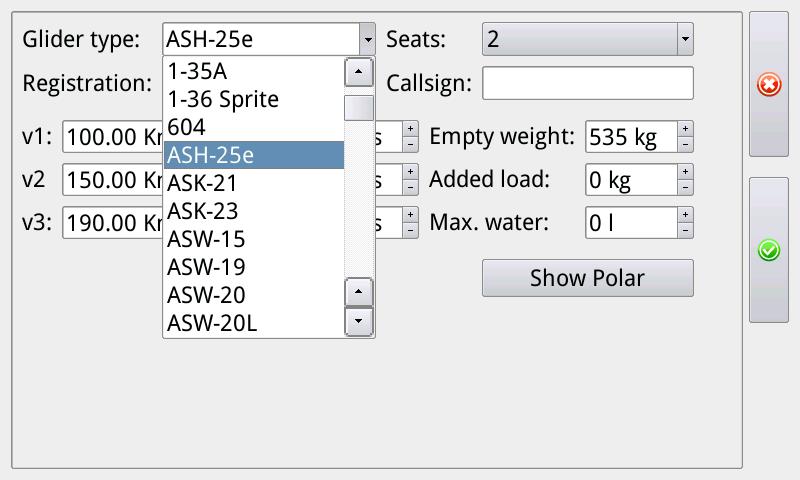This screenshot has width=800, height=480.
Task: Select the 604 glider entry
Action: click(x=254, y=127)
